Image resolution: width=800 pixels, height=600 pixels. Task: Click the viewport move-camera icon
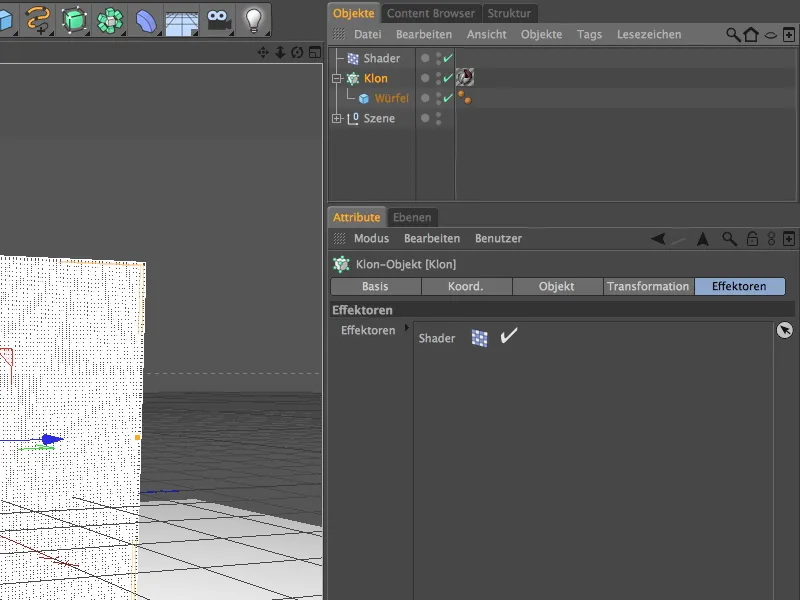point(263,52)
